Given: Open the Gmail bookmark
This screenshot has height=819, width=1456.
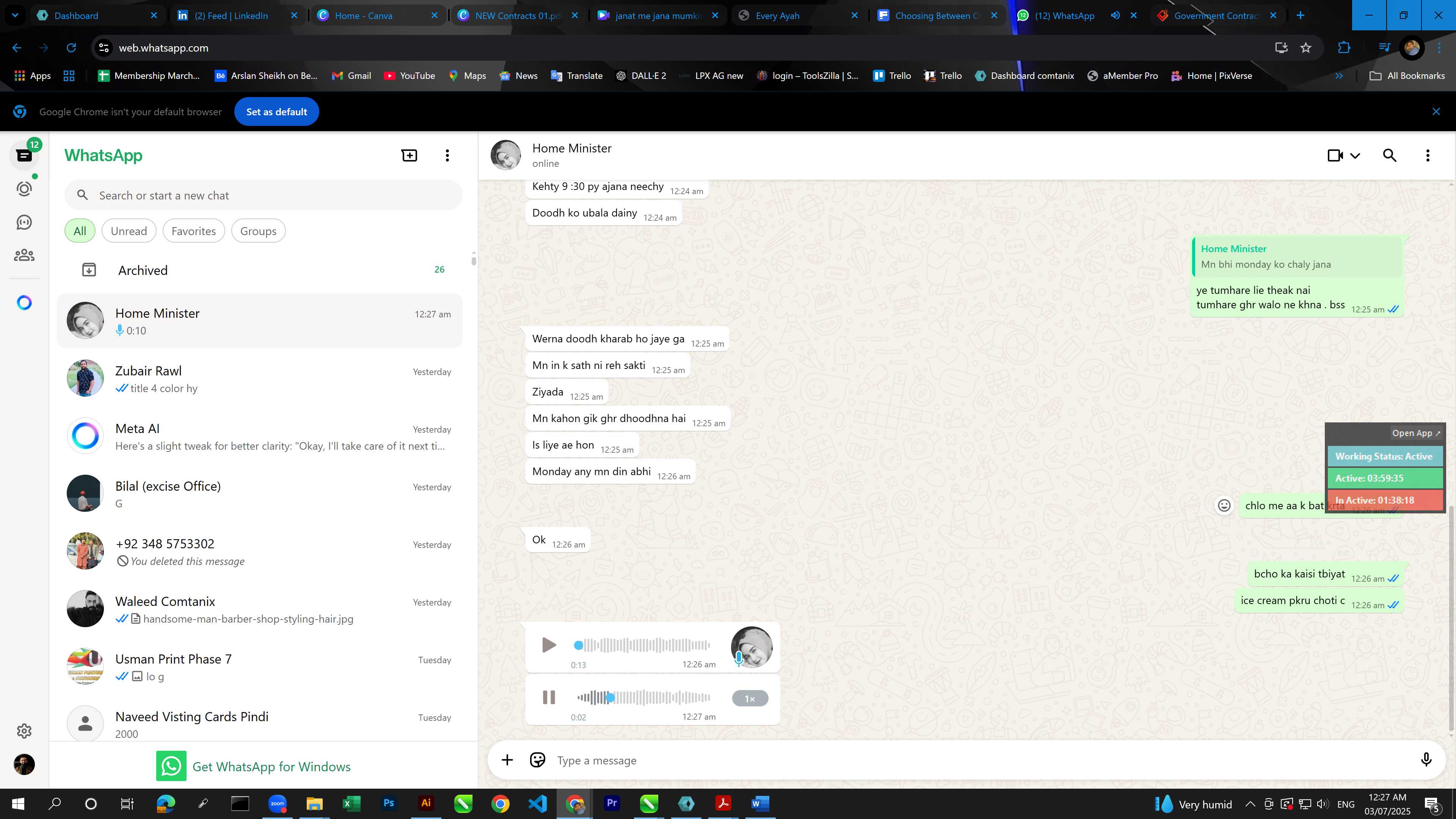Looking at the screenshot, I should pos(351,76).
